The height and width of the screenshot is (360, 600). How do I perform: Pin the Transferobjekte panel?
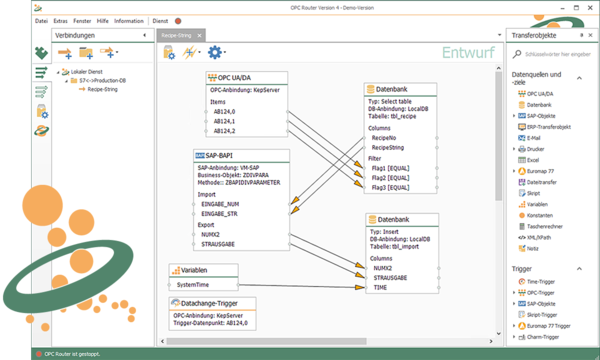(581, 35)
